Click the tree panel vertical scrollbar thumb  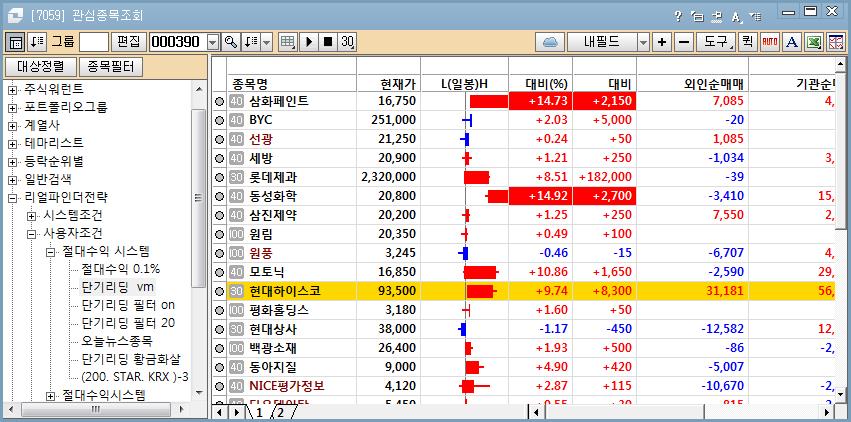(199, 199)
